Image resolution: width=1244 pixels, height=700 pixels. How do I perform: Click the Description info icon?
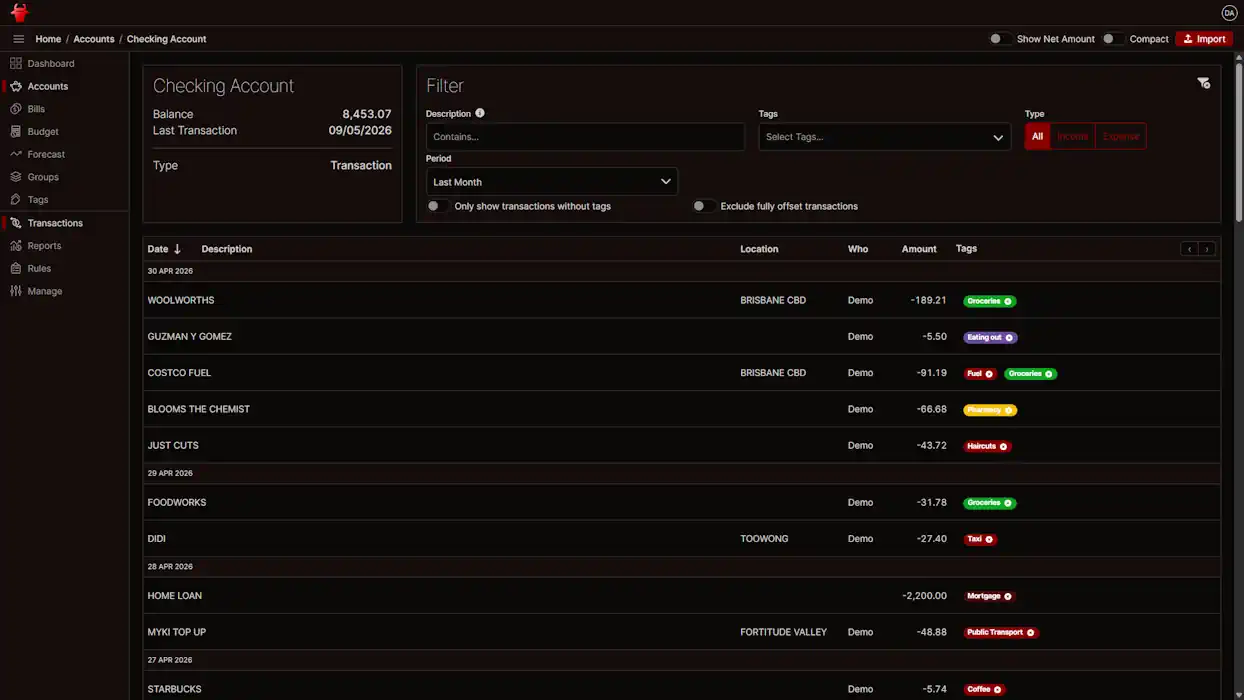pos(480,113)
